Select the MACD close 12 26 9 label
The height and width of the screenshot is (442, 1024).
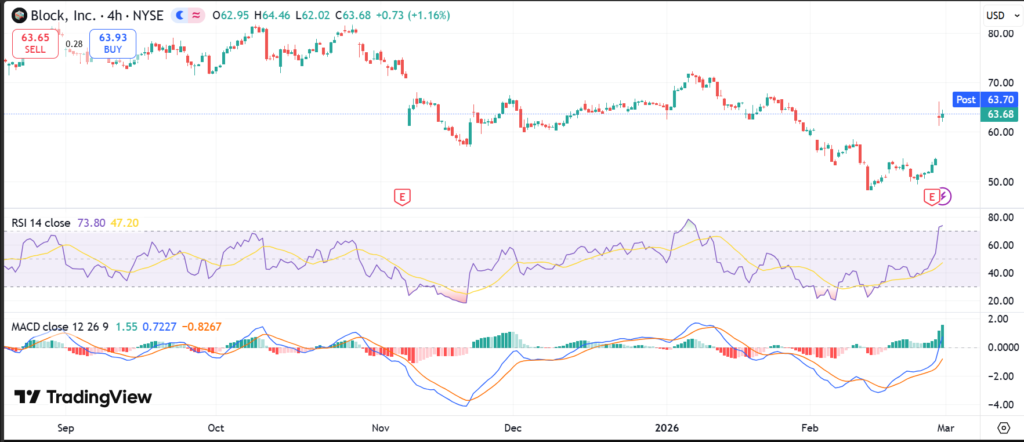point(57,327)
